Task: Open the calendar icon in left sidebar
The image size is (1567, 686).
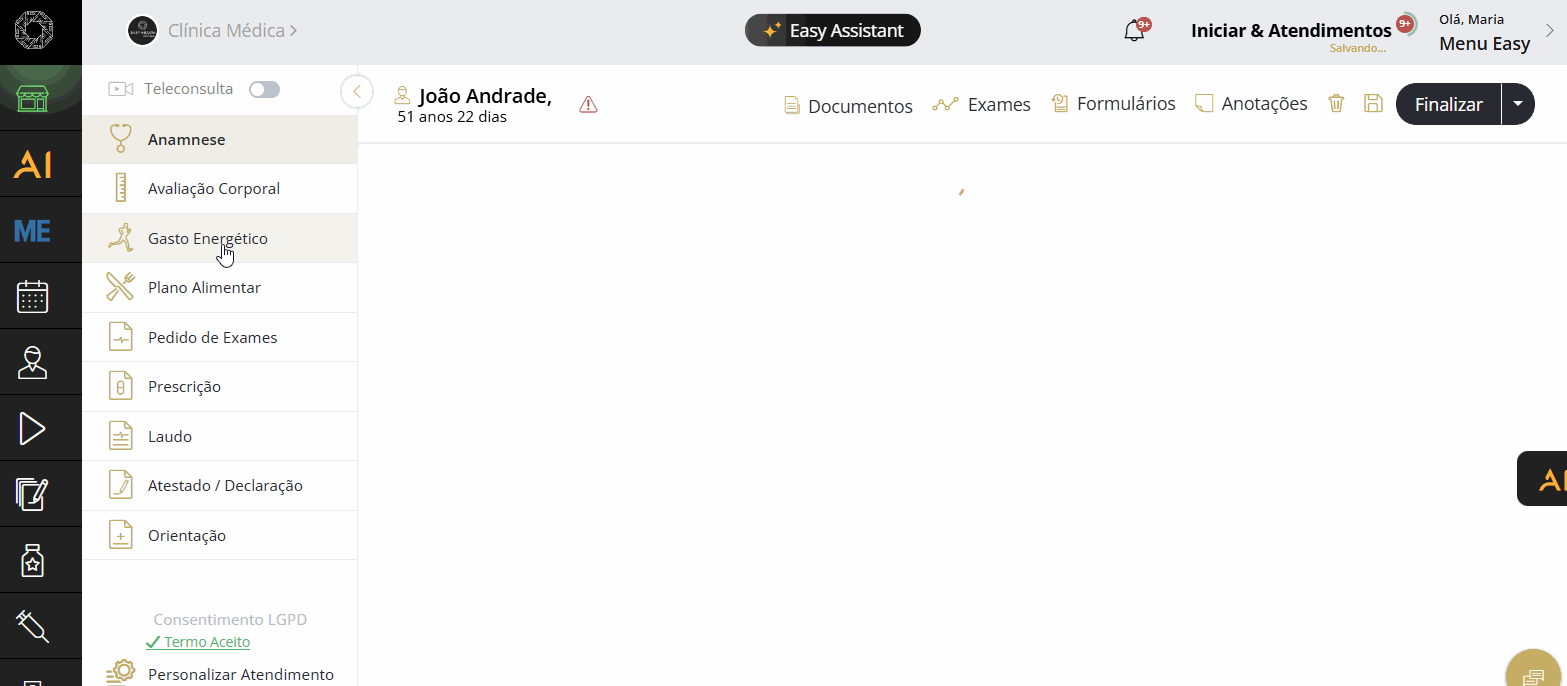Action: 33,297
